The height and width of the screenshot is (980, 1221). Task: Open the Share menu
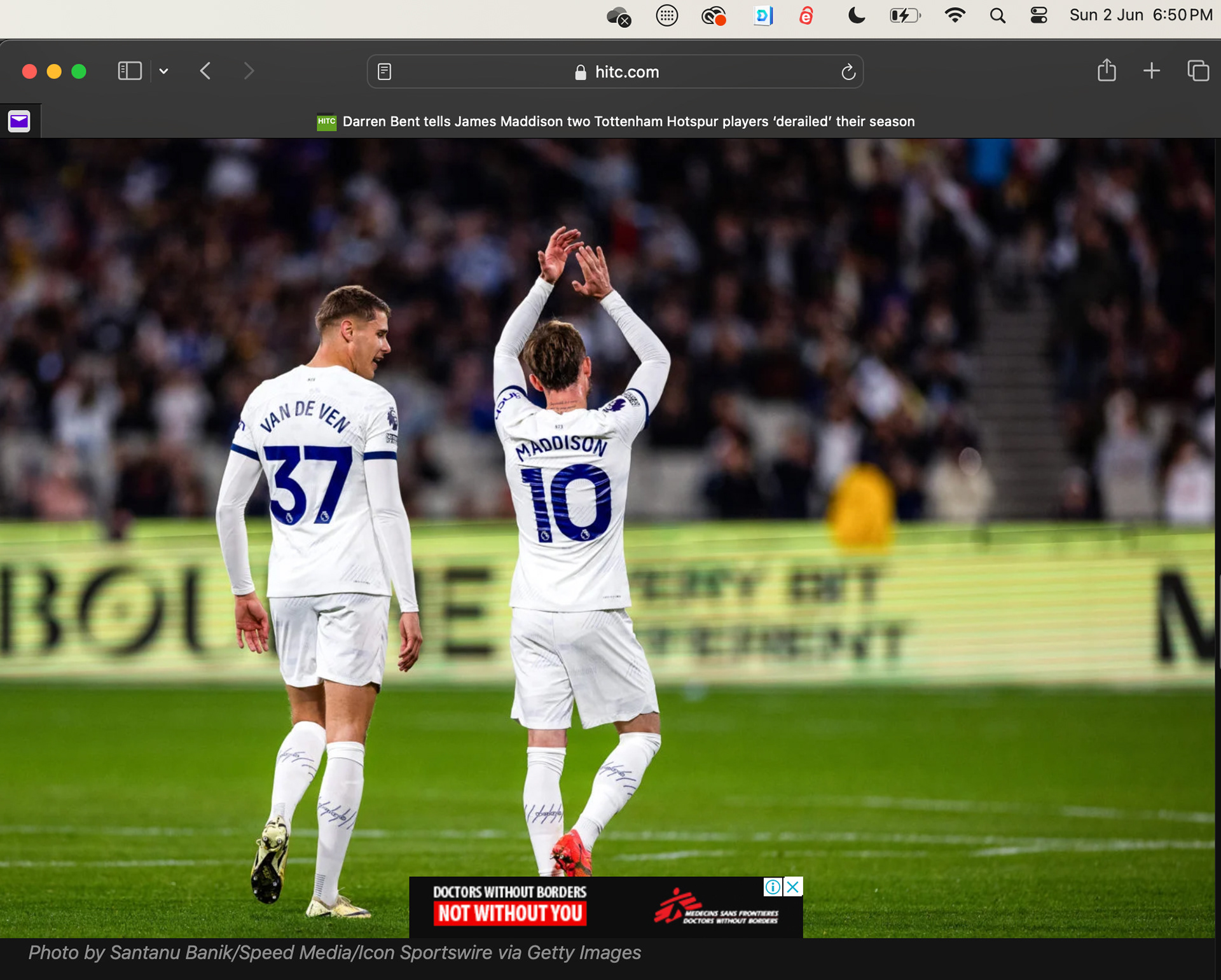pyautogui.click(x=1107, y=71)
